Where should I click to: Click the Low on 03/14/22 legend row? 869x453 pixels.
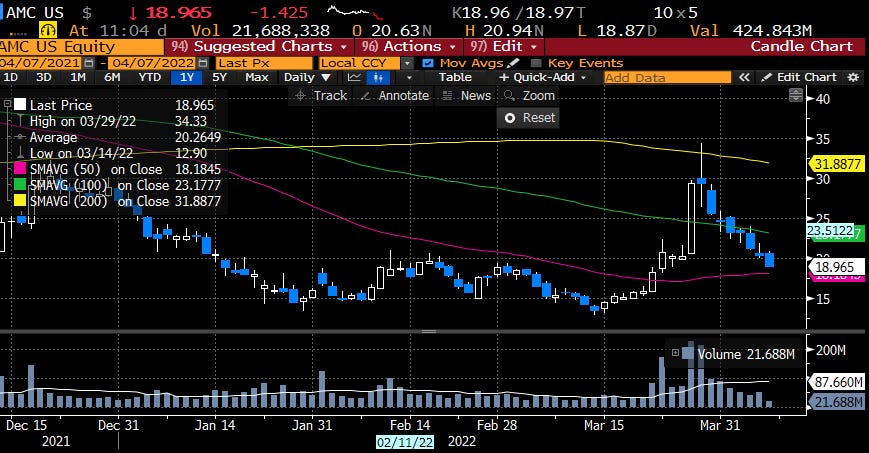118,153
